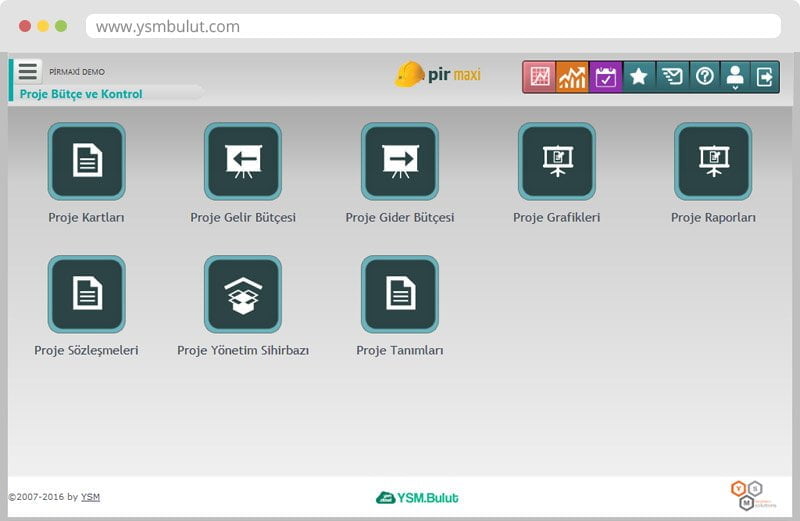
Task: Open the Proje Grafikleri module
Action: tap(557, 162)
